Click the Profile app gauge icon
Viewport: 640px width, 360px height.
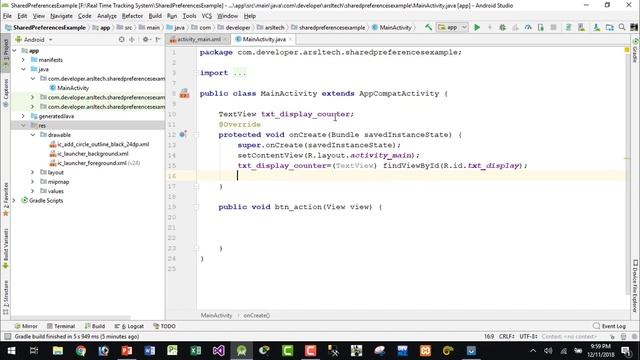coord(528,27)
